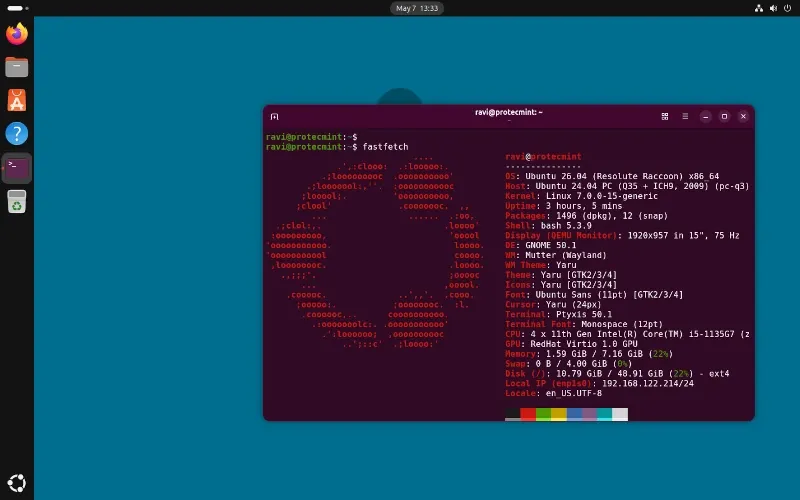Click the first empty ravi@protecmint prompt line
This screenshot has width=800, height=500.
point(311,137)
